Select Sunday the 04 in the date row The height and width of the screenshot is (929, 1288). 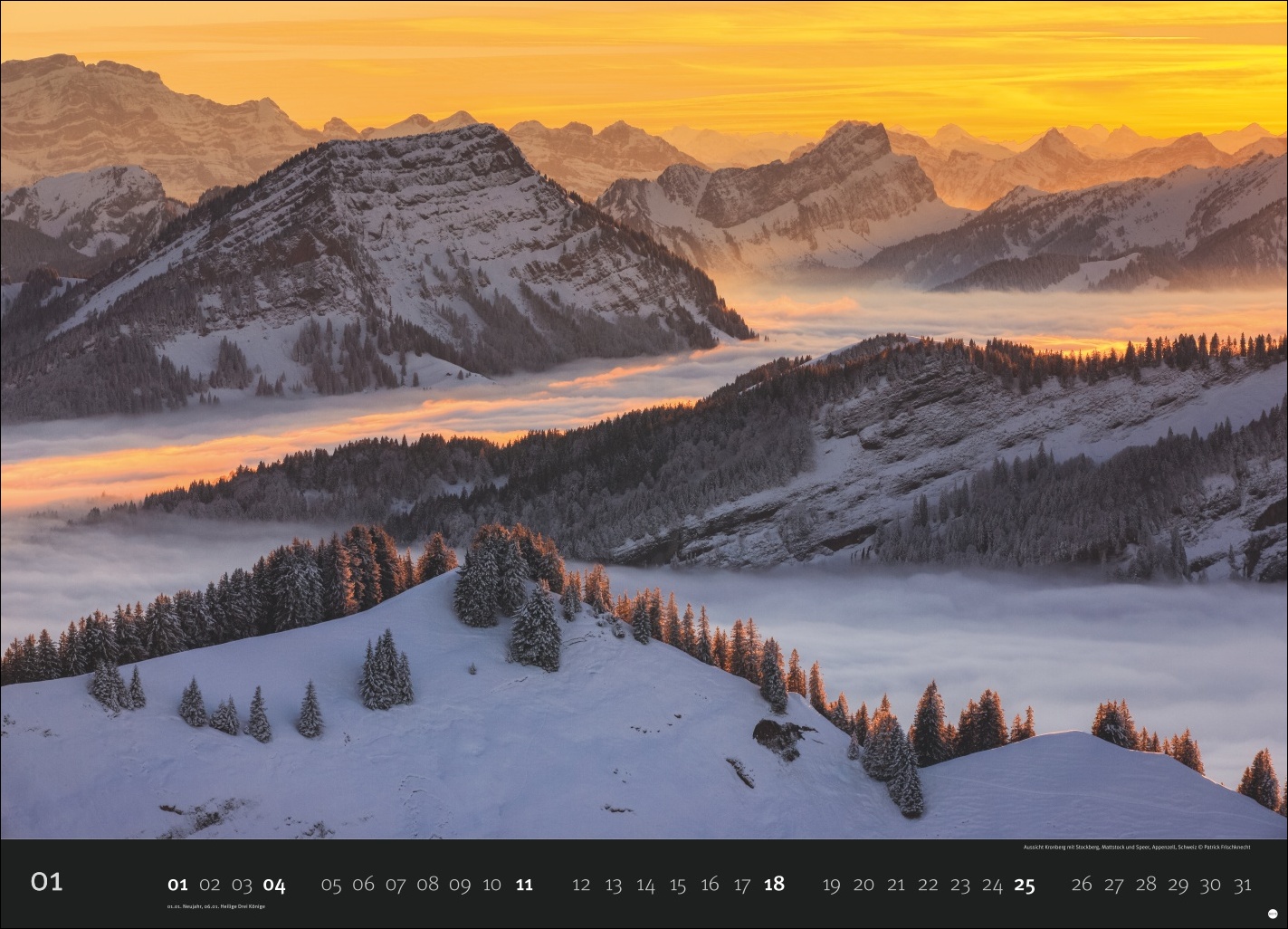click(274, 885)
